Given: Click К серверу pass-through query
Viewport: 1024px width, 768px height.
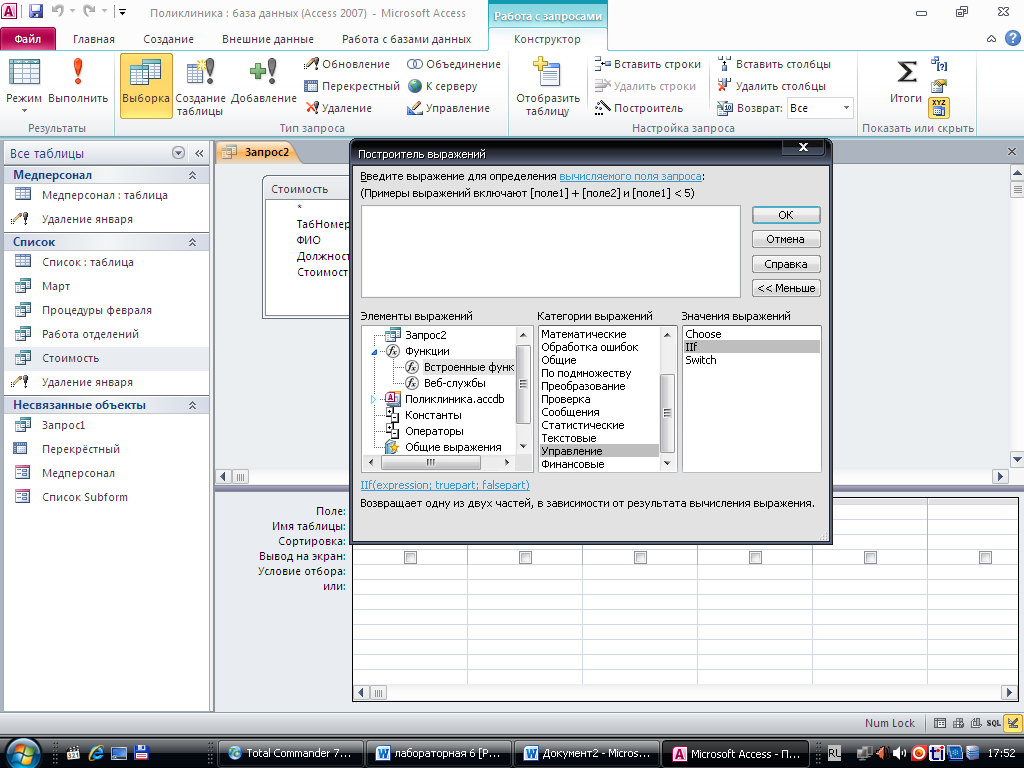Looking at the screenshot, I should (442, 86).
